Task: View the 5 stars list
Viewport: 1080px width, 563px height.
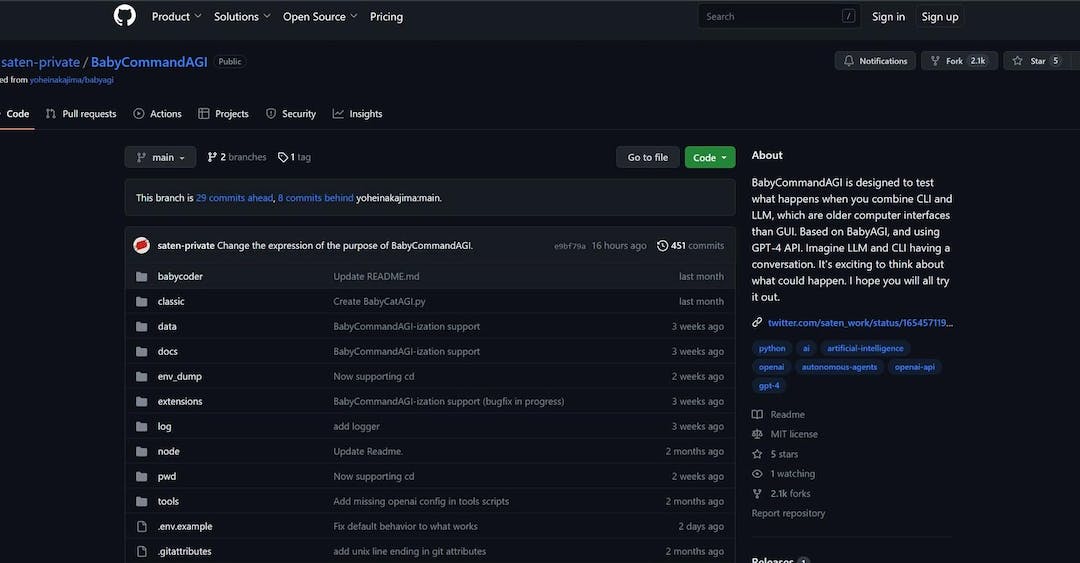Action: pos(776,454)
